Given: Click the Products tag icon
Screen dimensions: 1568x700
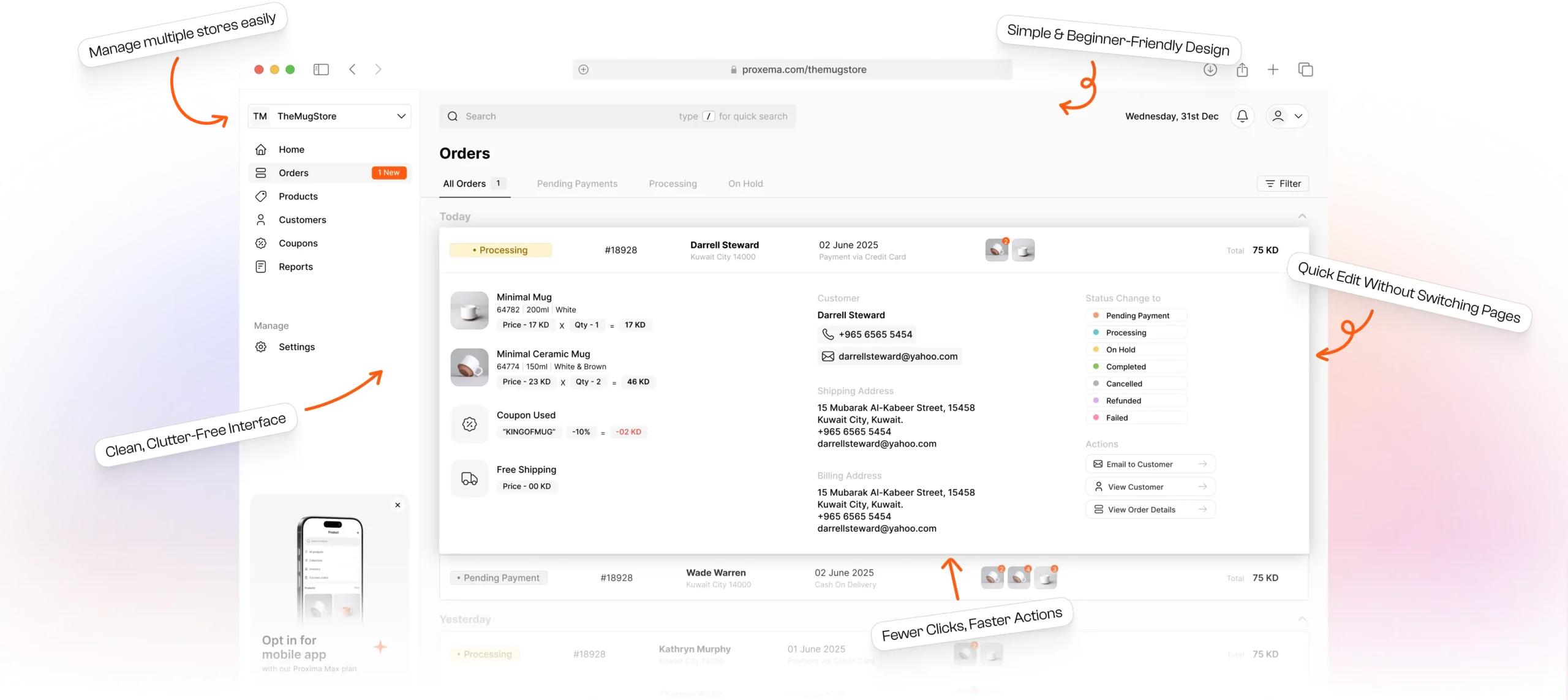Looking at the screenshot, I should 261,197.
